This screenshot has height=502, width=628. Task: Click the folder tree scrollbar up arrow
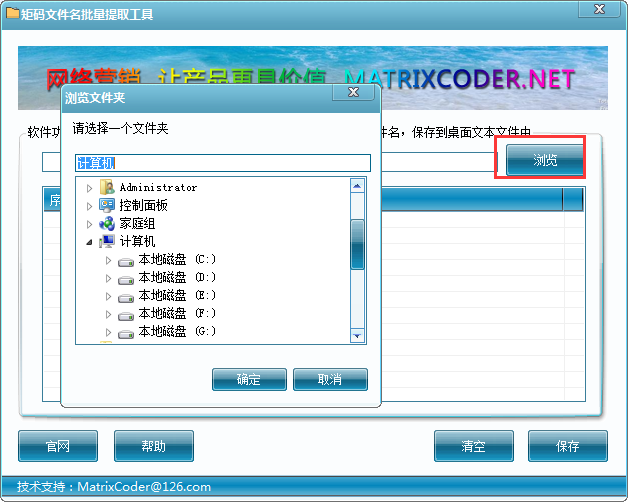coord(357,185)
